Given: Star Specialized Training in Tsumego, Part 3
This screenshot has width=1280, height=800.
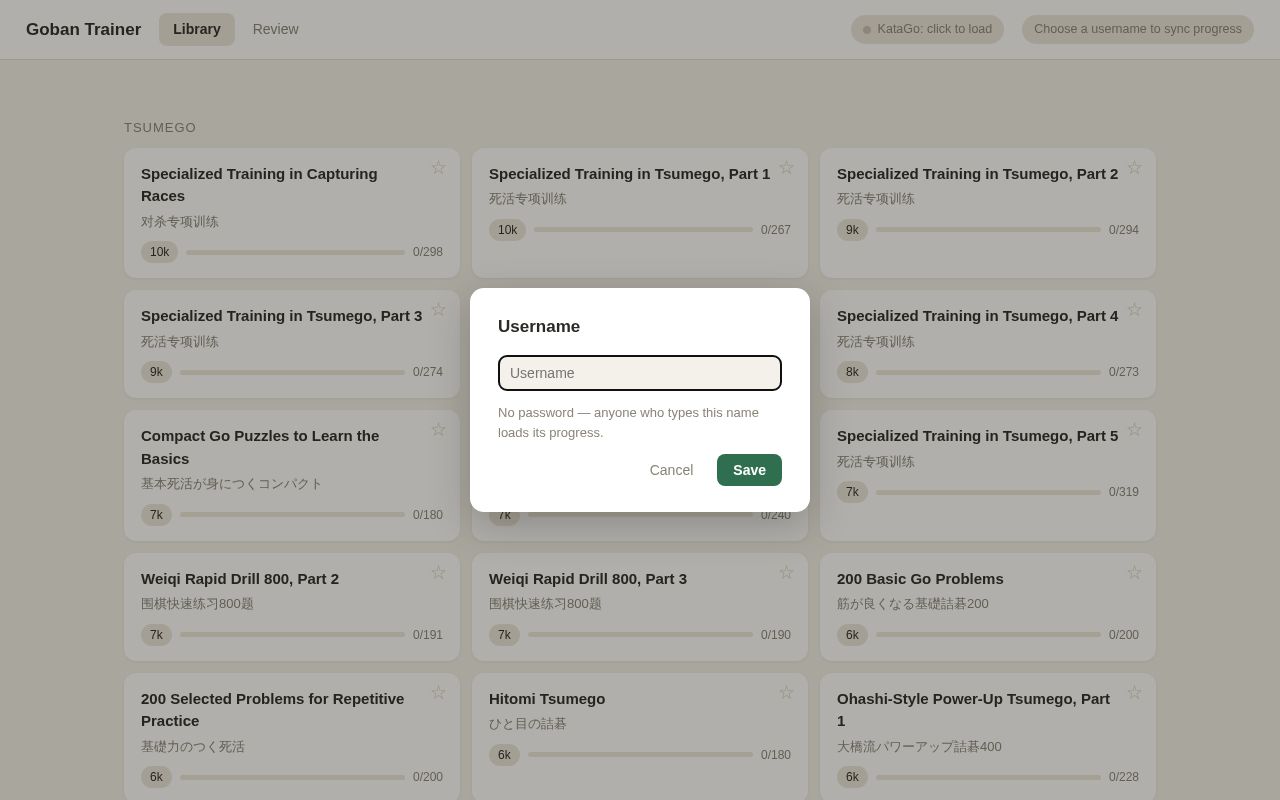Looking at the screenshot, I should click(438, 310).
